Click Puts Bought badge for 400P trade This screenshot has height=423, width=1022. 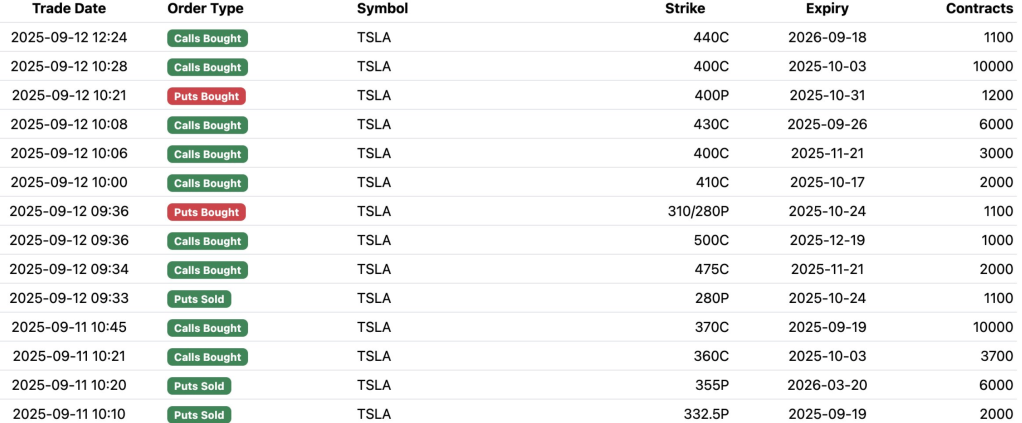pos(206,96)
